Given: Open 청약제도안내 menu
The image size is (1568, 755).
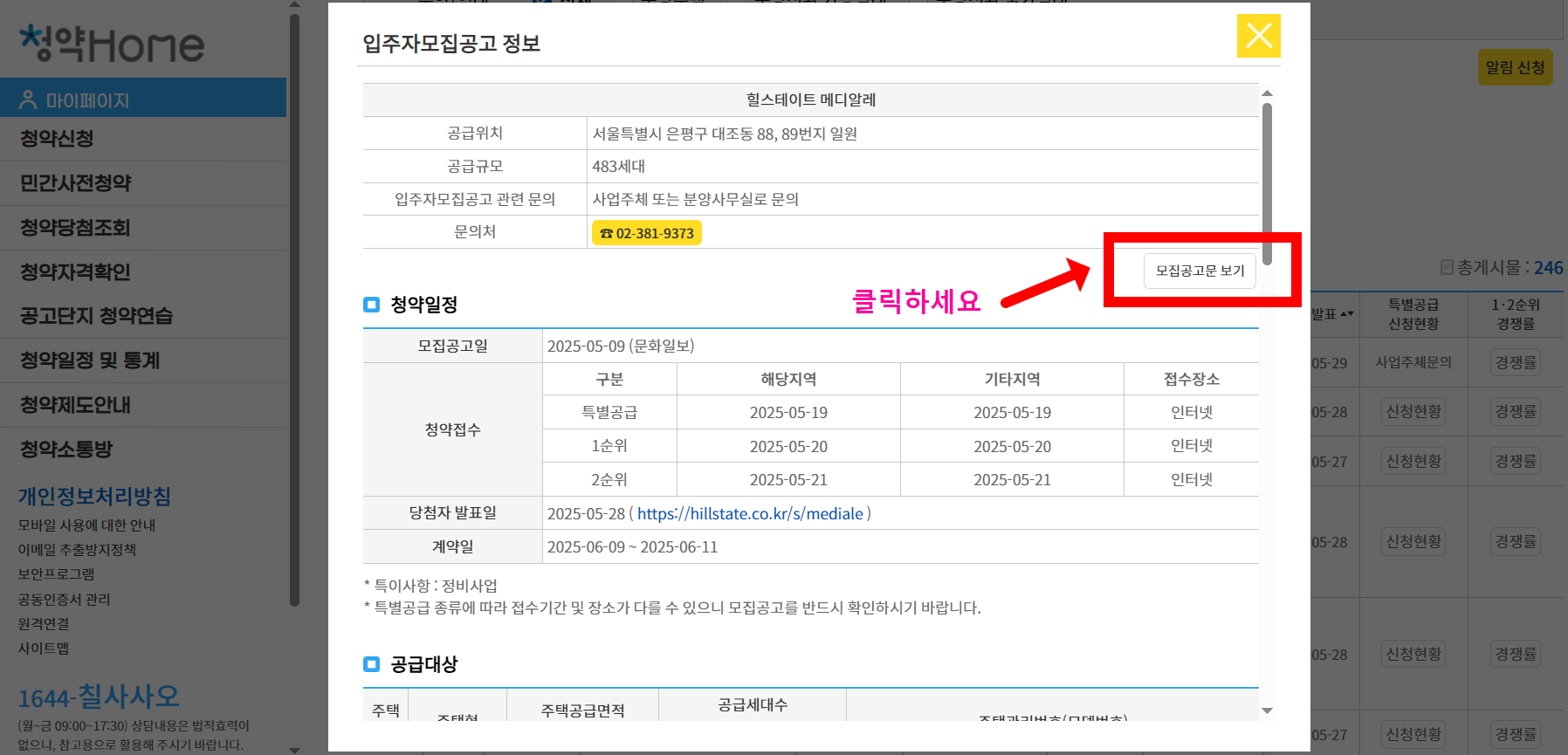Looking at the screenshot, I should tap(75, 404).
